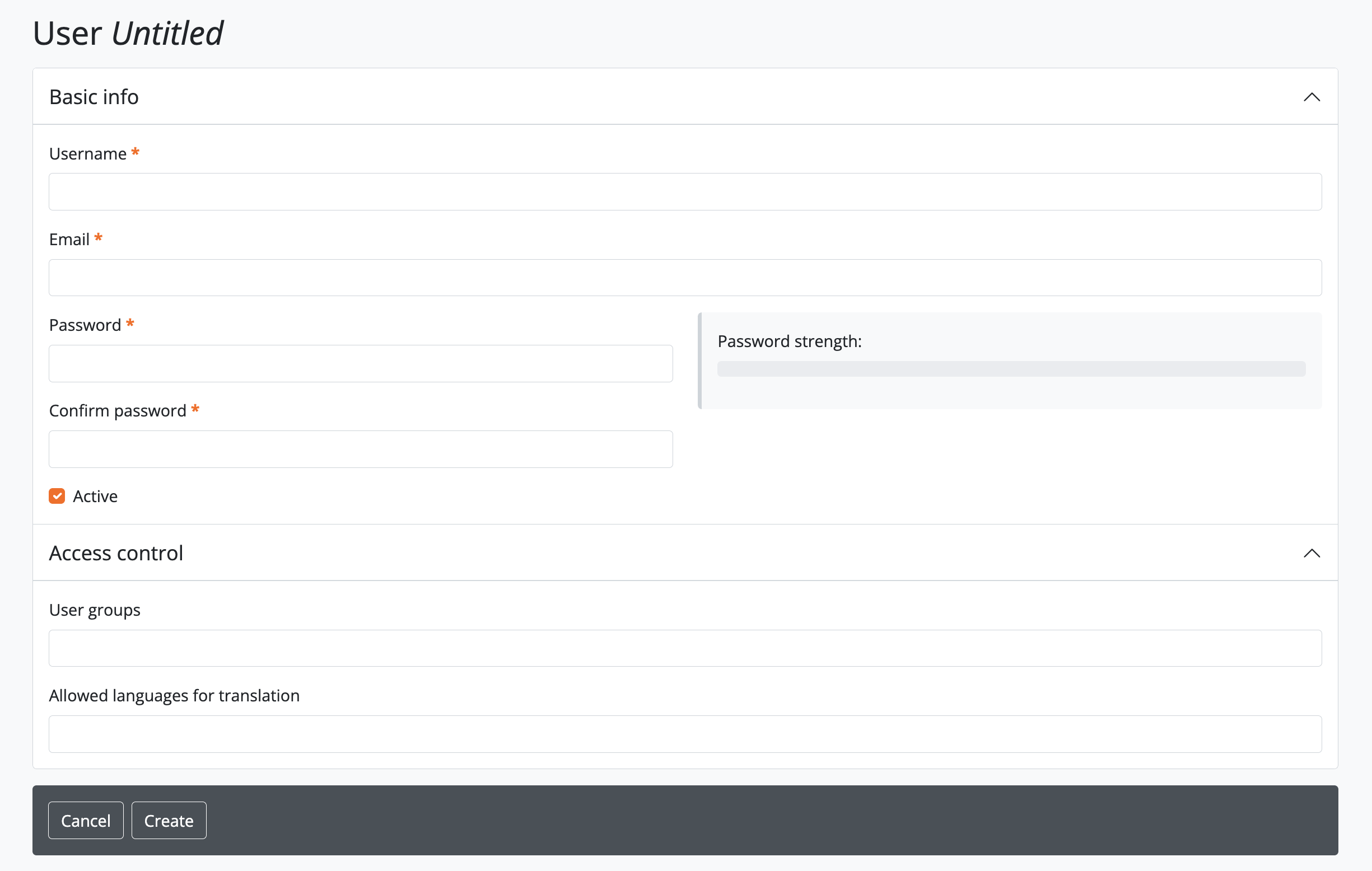
Task: Collapse the Access control section
Action: point(1312,552)
